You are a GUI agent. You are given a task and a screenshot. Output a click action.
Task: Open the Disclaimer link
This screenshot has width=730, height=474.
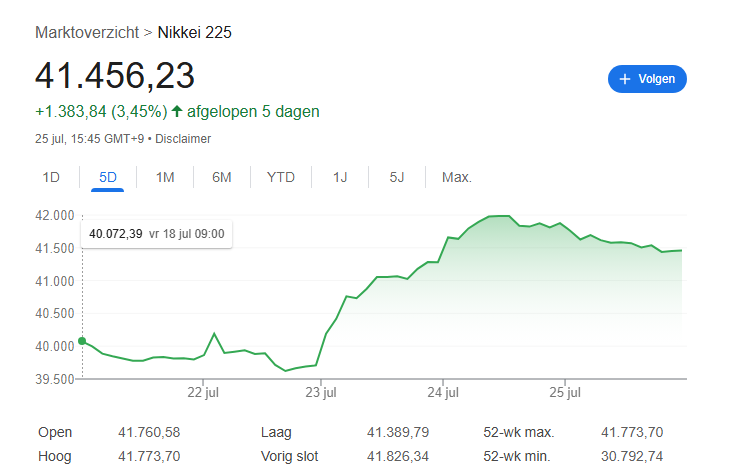183,139
